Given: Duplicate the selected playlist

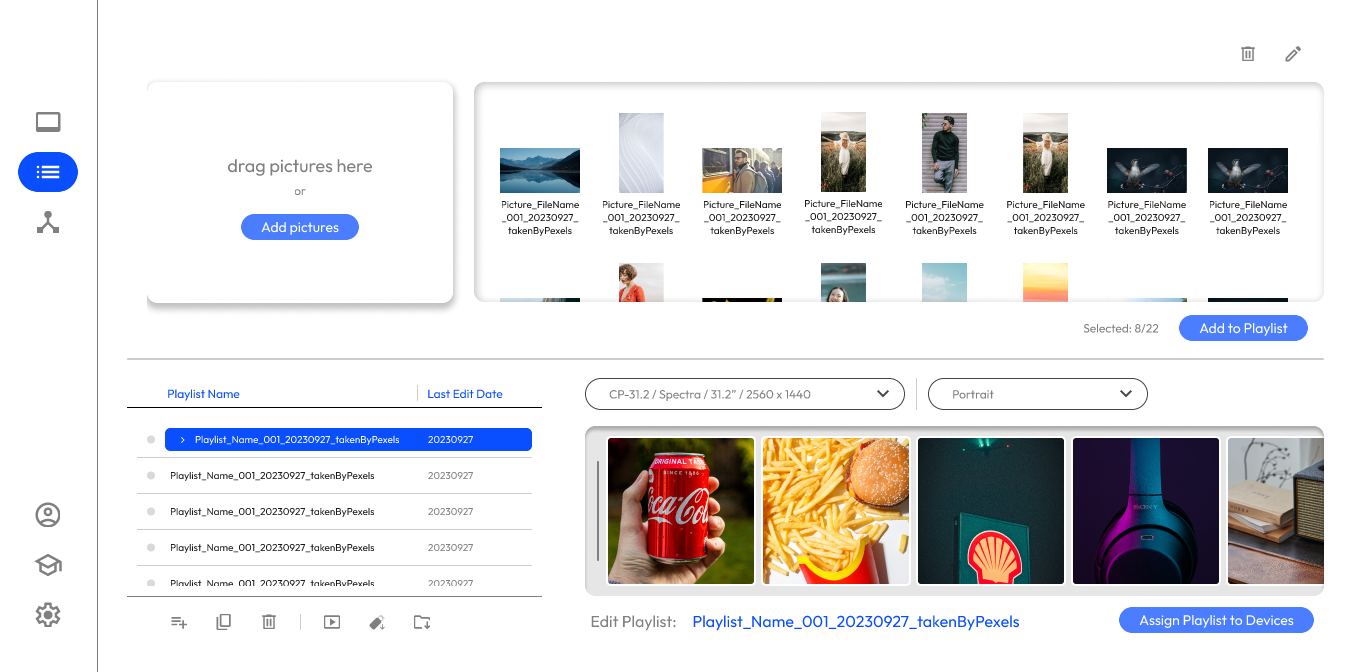Looking at the screenshot, I should pos(223,621).
